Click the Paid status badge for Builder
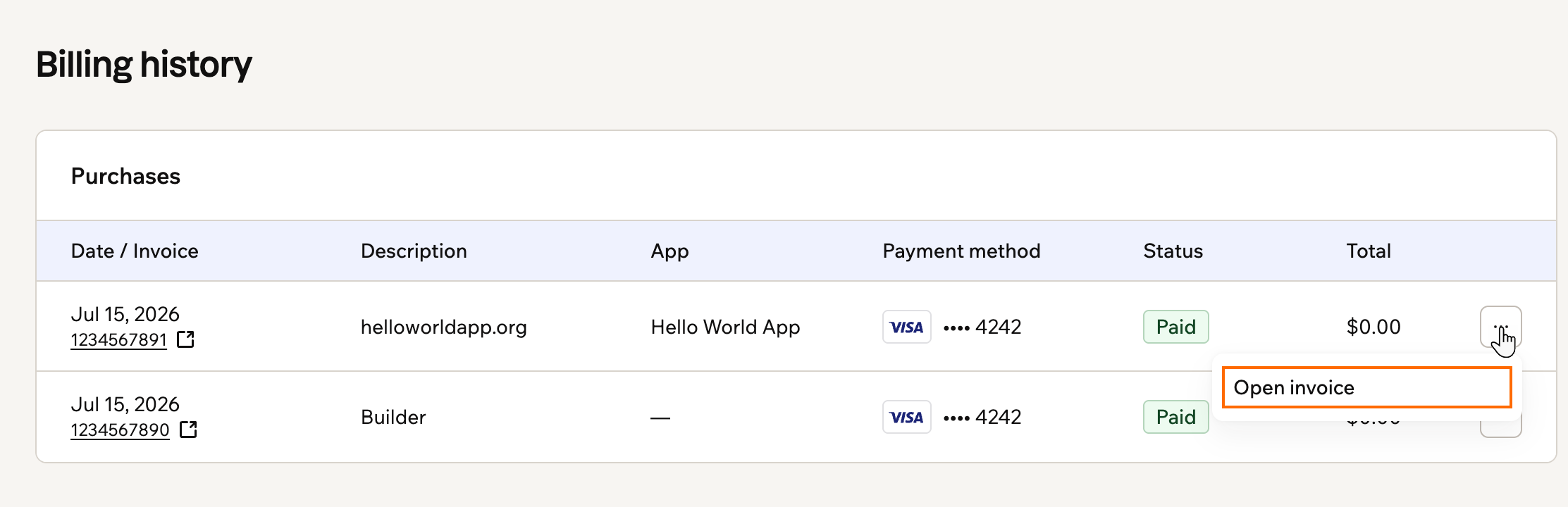This screenshot has height=507, width=1568. tap(1176, 417)
